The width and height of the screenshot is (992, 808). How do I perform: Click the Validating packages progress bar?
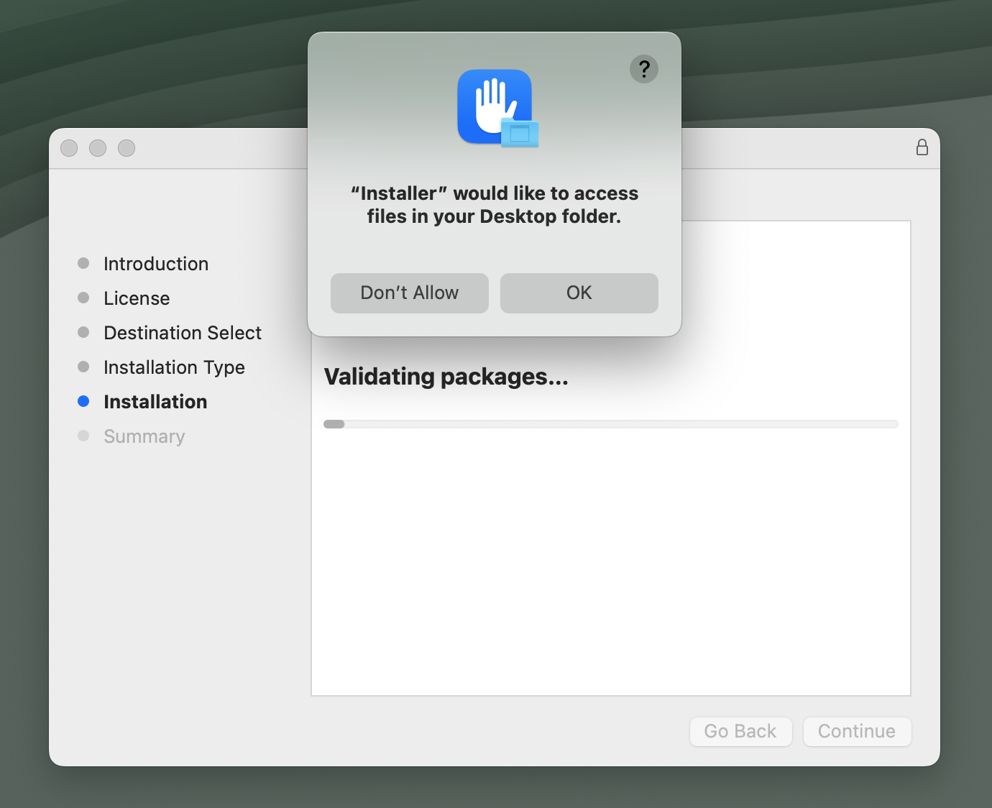[x=610, y=423]
